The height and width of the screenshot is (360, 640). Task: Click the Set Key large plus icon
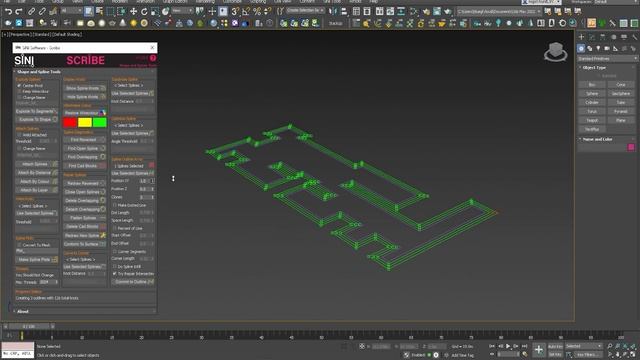[539, 350]
